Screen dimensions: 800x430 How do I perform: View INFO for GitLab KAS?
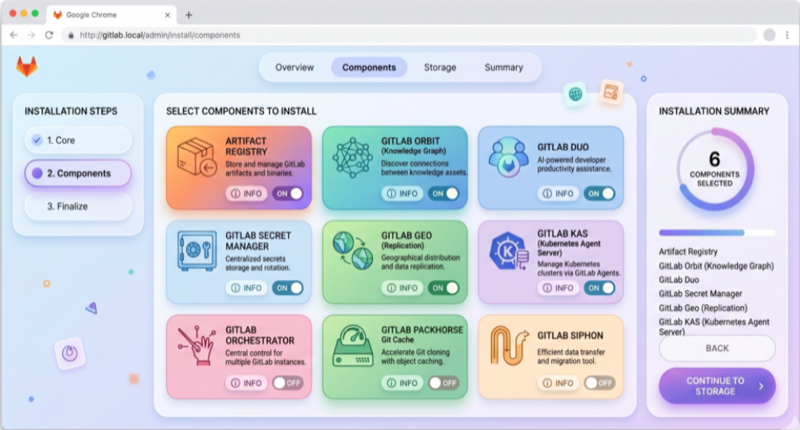558,288
